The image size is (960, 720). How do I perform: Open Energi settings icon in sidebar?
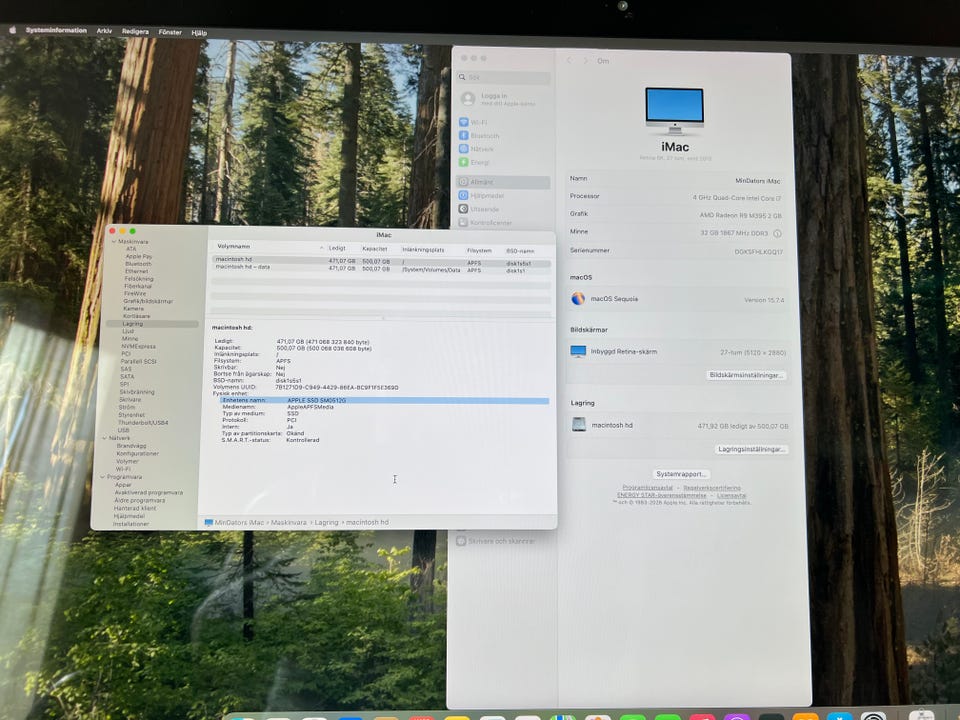pos(463,162)
